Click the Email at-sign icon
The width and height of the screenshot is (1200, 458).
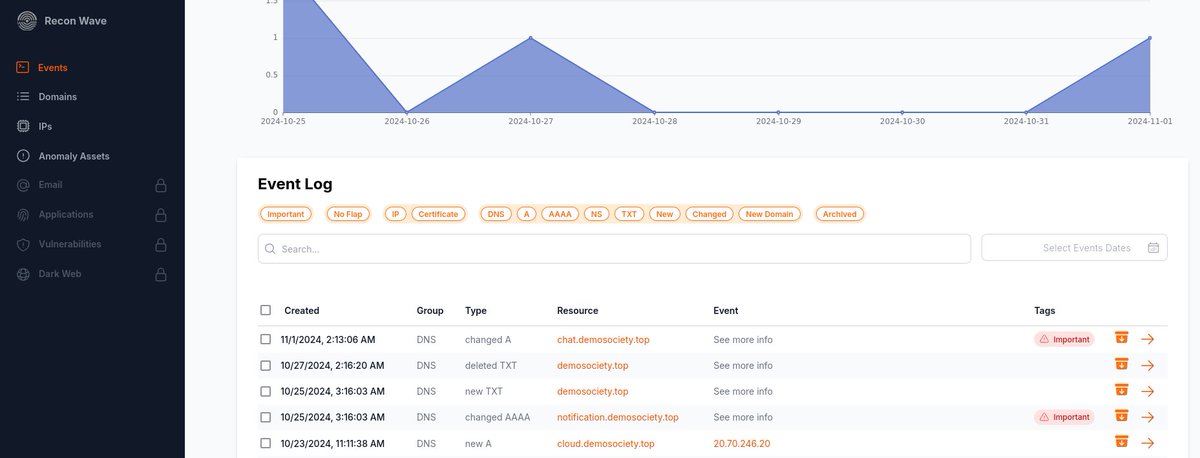[x=23, y=185]
